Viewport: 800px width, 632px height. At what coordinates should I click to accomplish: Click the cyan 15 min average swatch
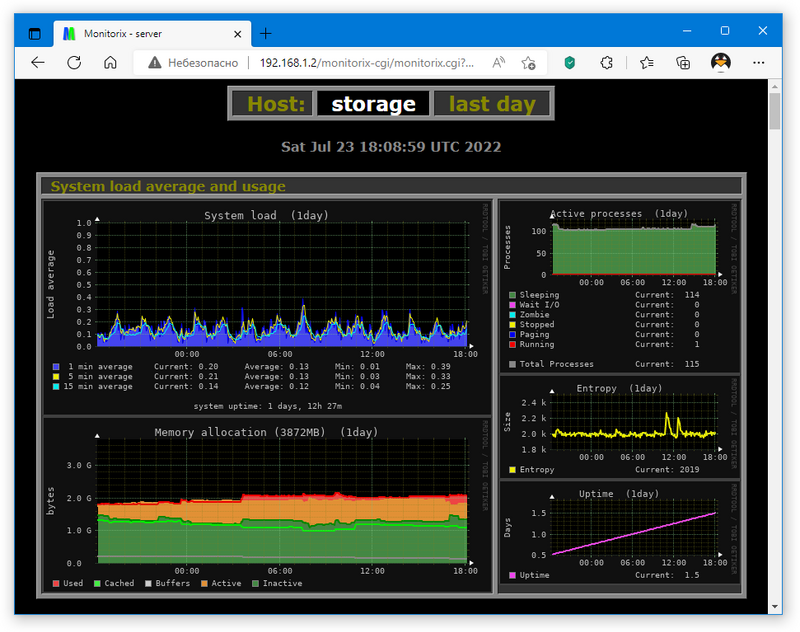tap(56, 387)
